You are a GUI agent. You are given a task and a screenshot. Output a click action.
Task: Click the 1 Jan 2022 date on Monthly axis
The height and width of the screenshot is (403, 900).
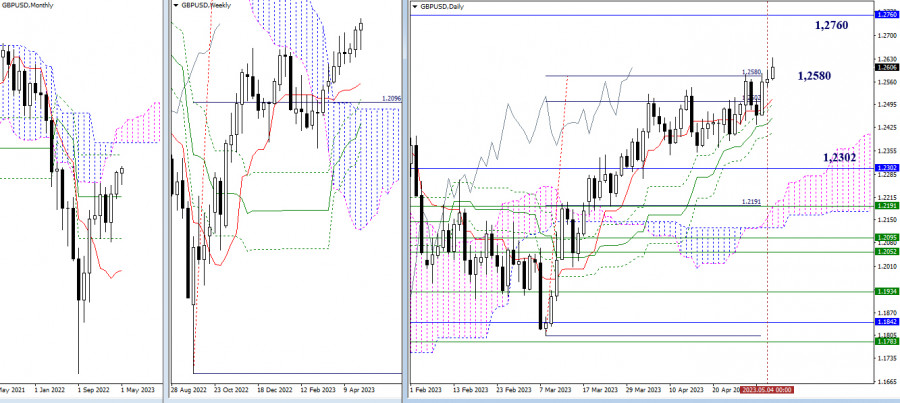coord(51,389)
